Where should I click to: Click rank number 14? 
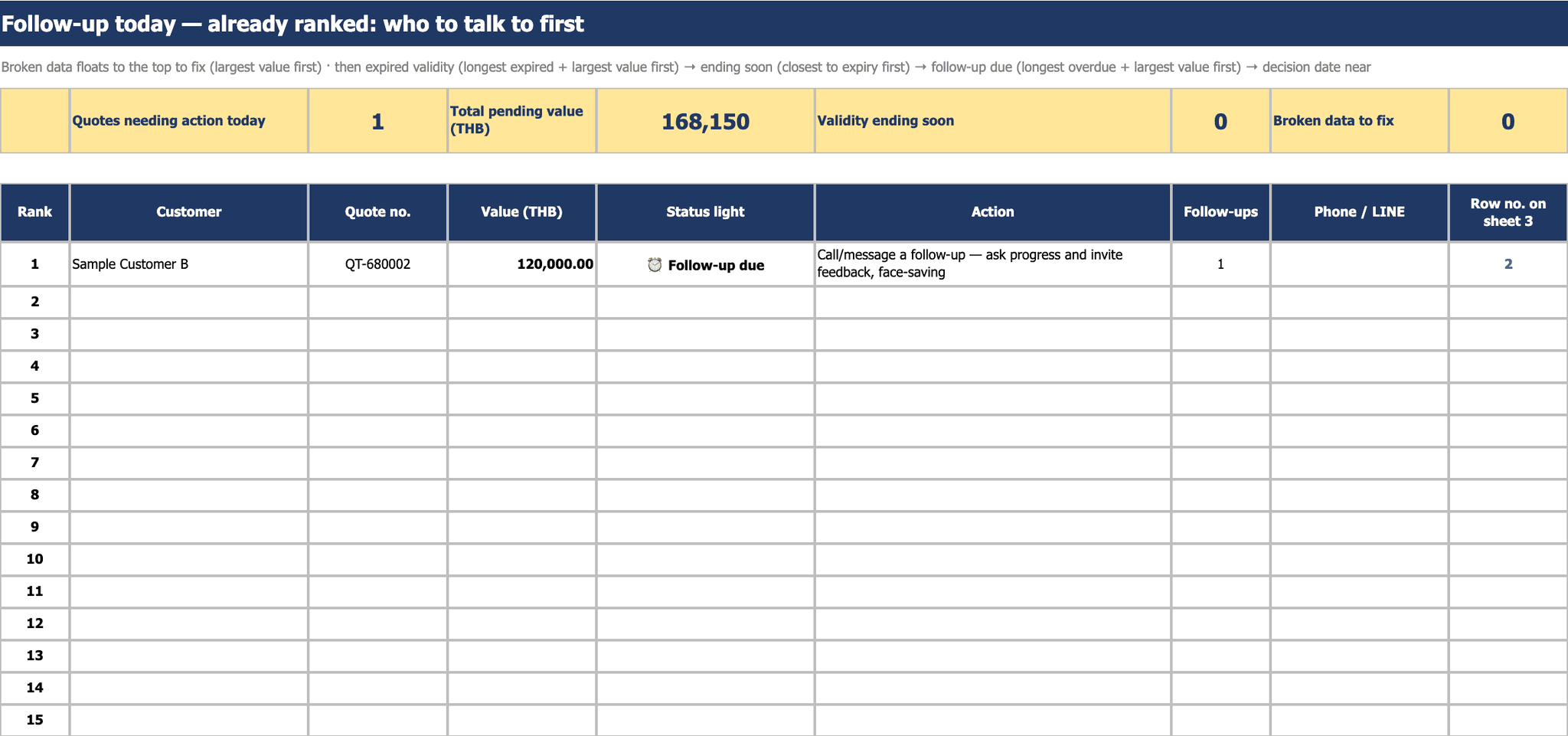pos(35,688)
